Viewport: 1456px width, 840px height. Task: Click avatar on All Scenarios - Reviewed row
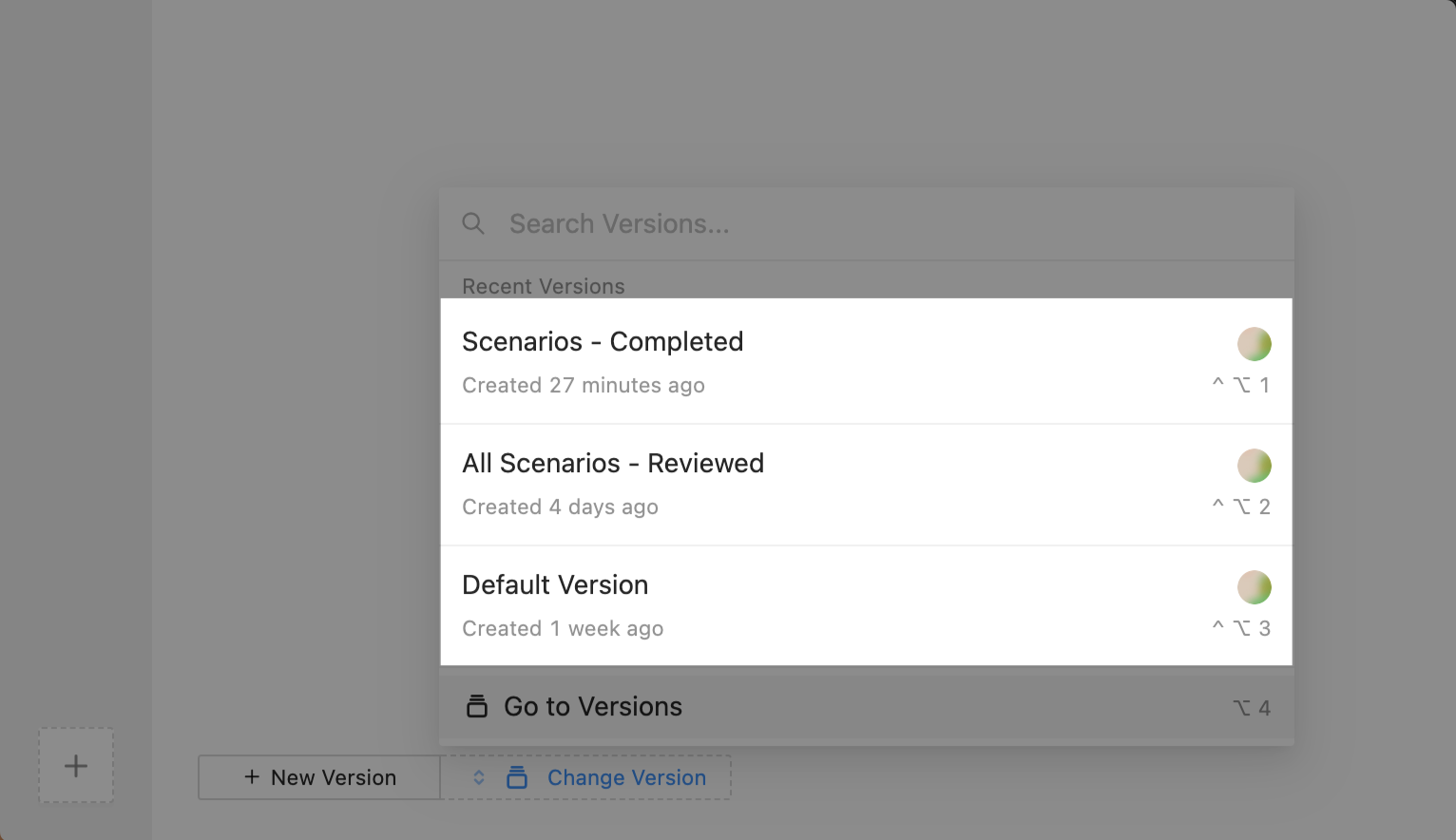[x=1254, y=466]
